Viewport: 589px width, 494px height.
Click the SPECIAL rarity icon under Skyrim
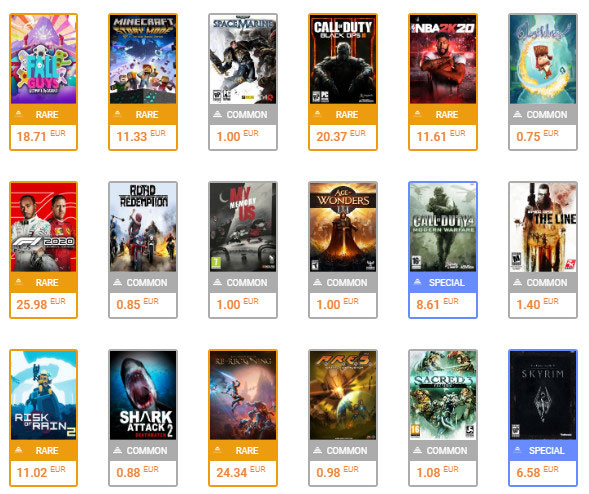pos(518,450)
